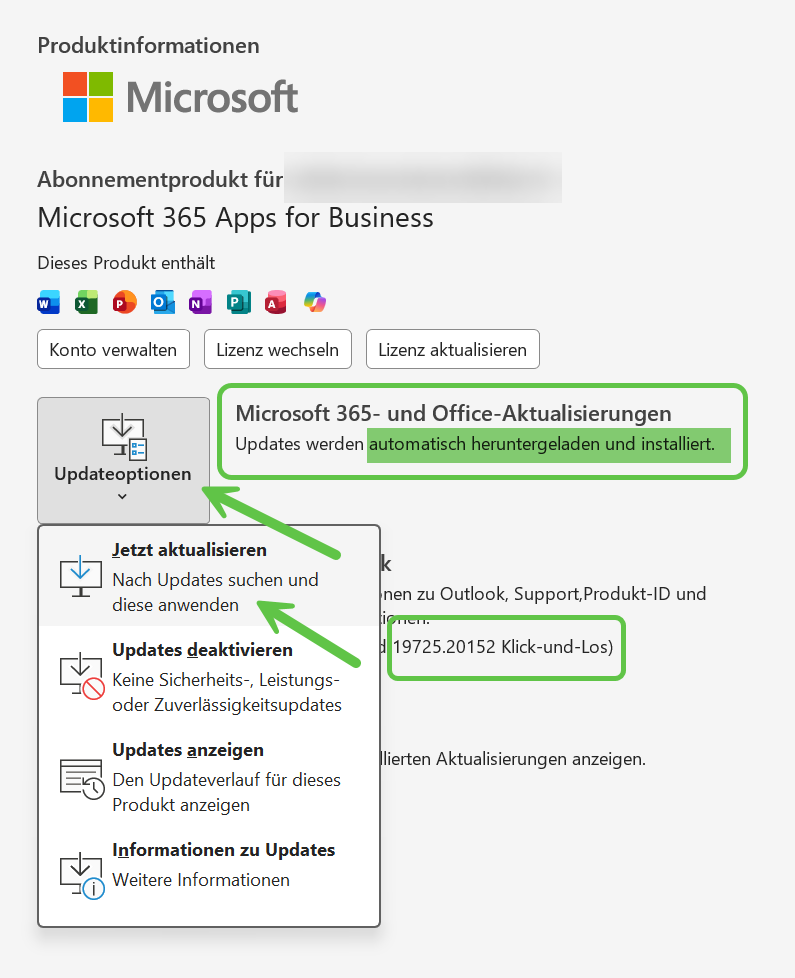Click the Access app icon

coord(276,303)
